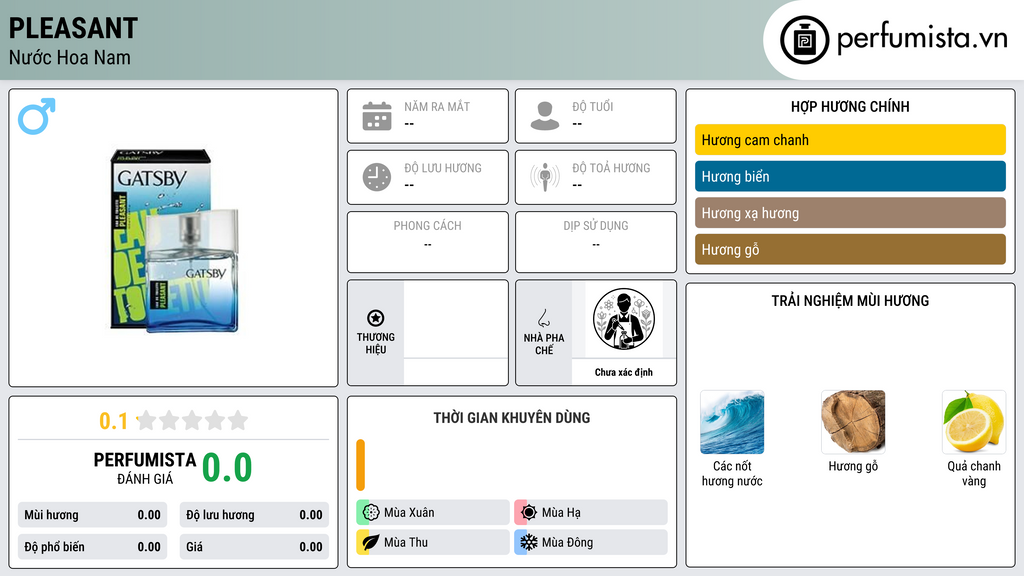The width and height of the screenshot is (1024, 576).
Task: Click the Độ tuổi label
Action: [x=592, y=106]
